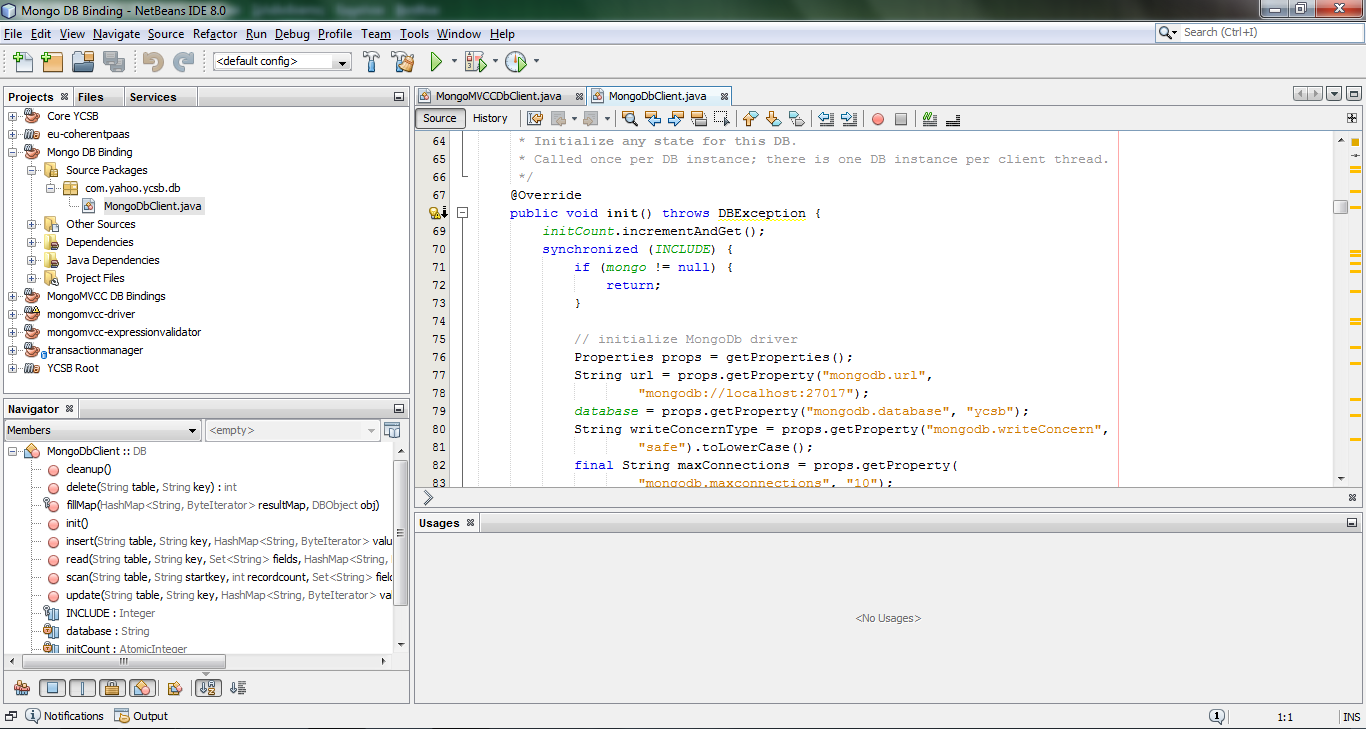Open project using the folder toolbar icon
The width and height of the screenshot is (1368, 729).
pos(83,62)
